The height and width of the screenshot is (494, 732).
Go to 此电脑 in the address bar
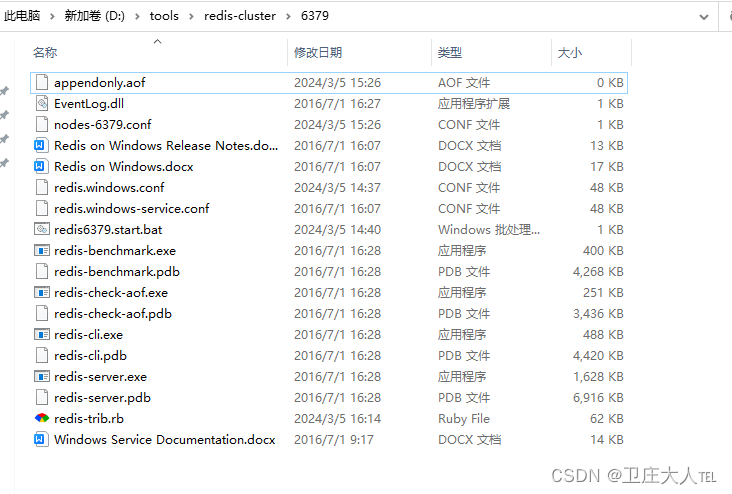(22, 16)
